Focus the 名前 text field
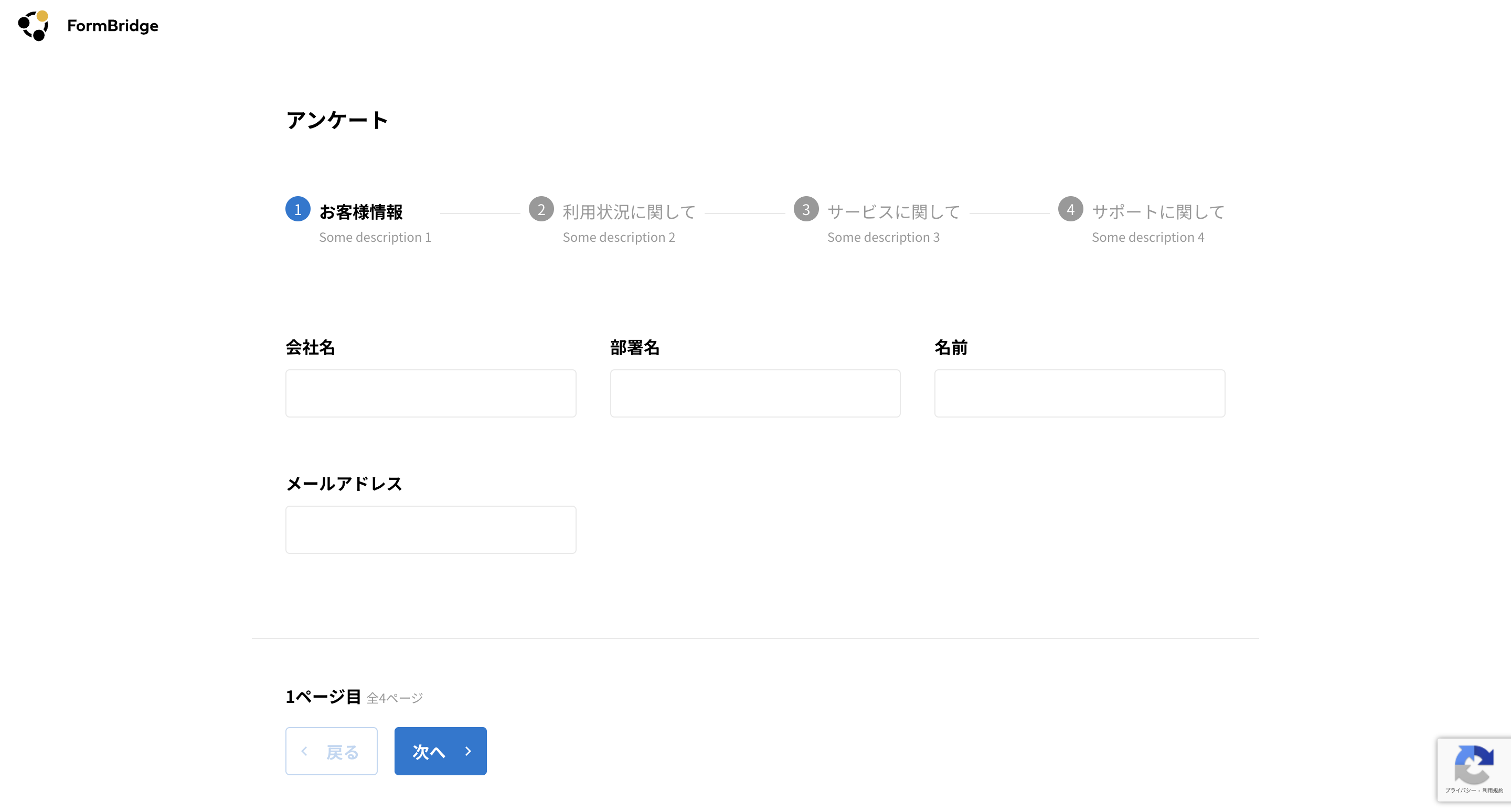The height and width of the screenshot is (812, 1511). point(1079,393)
